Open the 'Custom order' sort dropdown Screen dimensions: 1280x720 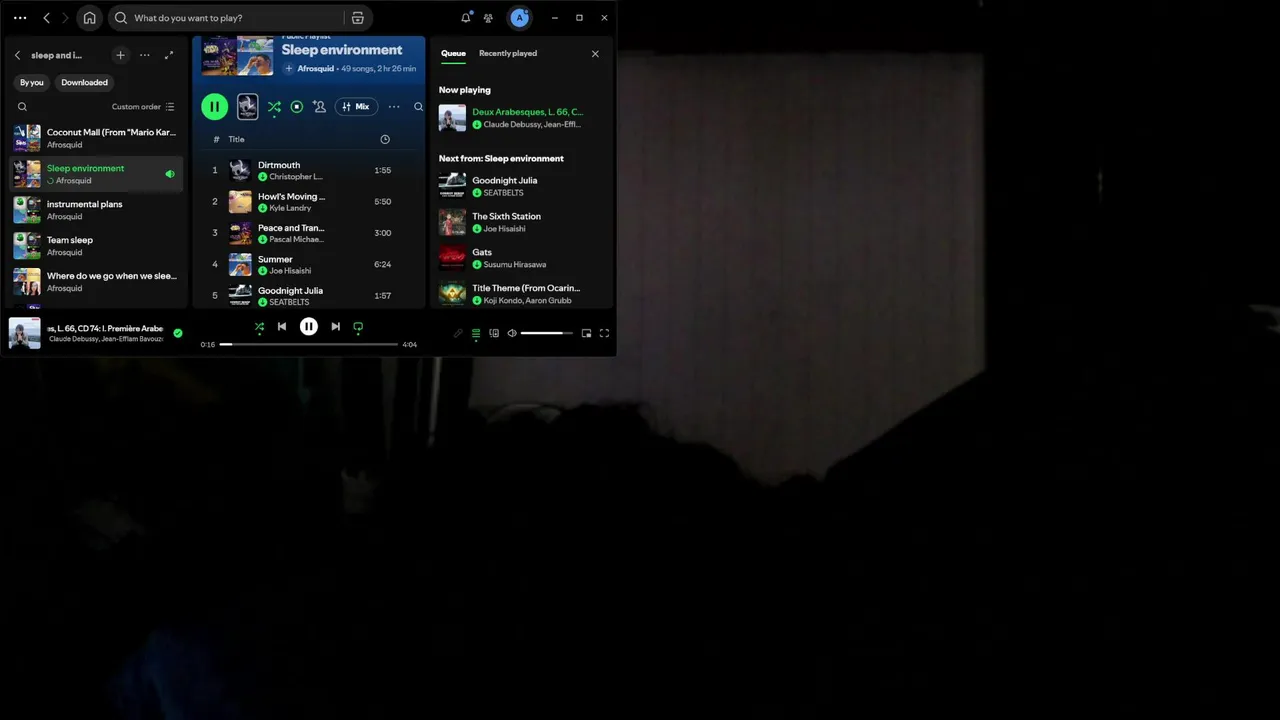click(143, 107)
